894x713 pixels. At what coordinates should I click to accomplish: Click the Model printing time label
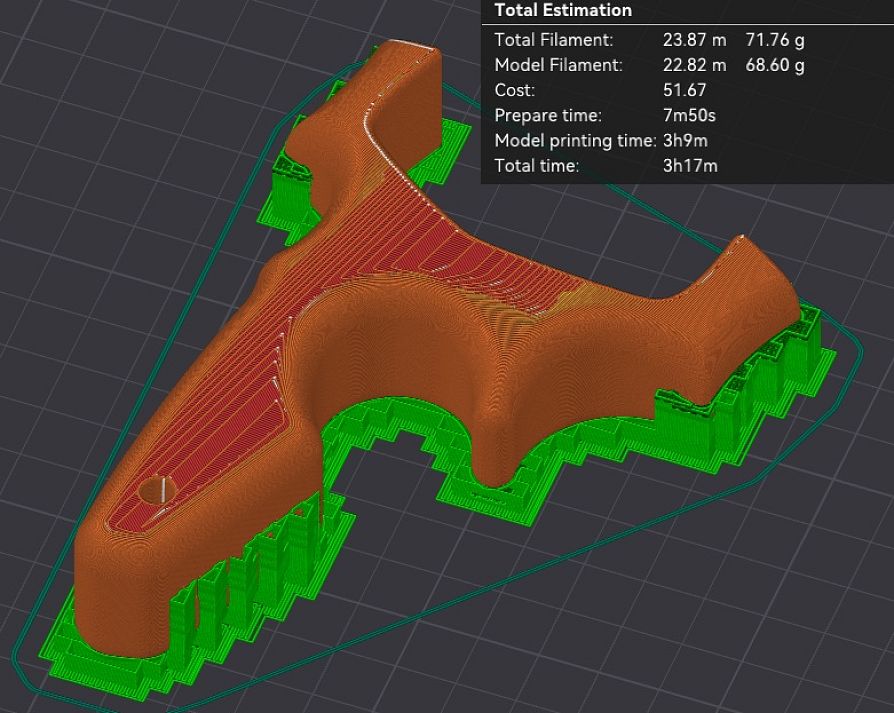tap(575, 140)
